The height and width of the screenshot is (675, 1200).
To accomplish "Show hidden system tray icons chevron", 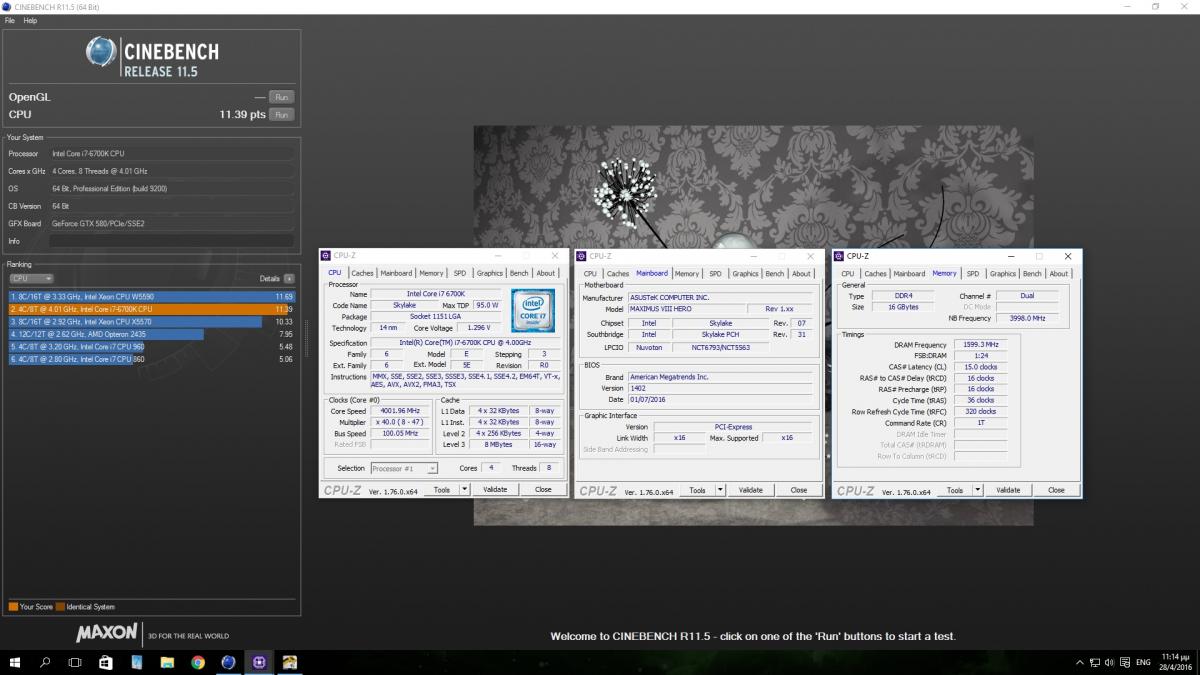I will (1079, 662).
